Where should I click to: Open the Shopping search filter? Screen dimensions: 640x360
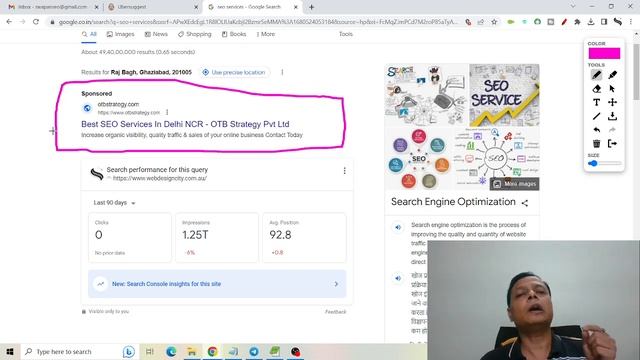tap(194, 34)
